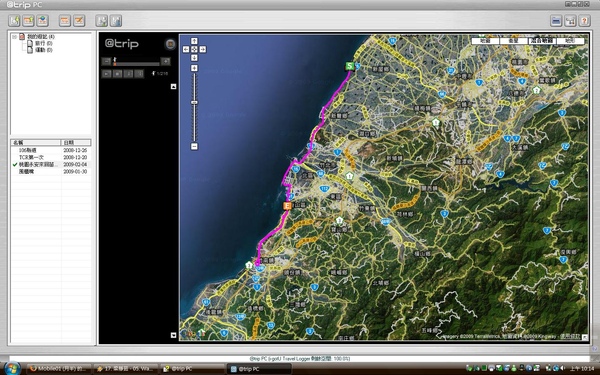Screen dimensions: 600x375
Task: Click the map pan up arrow
Action: click(194, 41)
